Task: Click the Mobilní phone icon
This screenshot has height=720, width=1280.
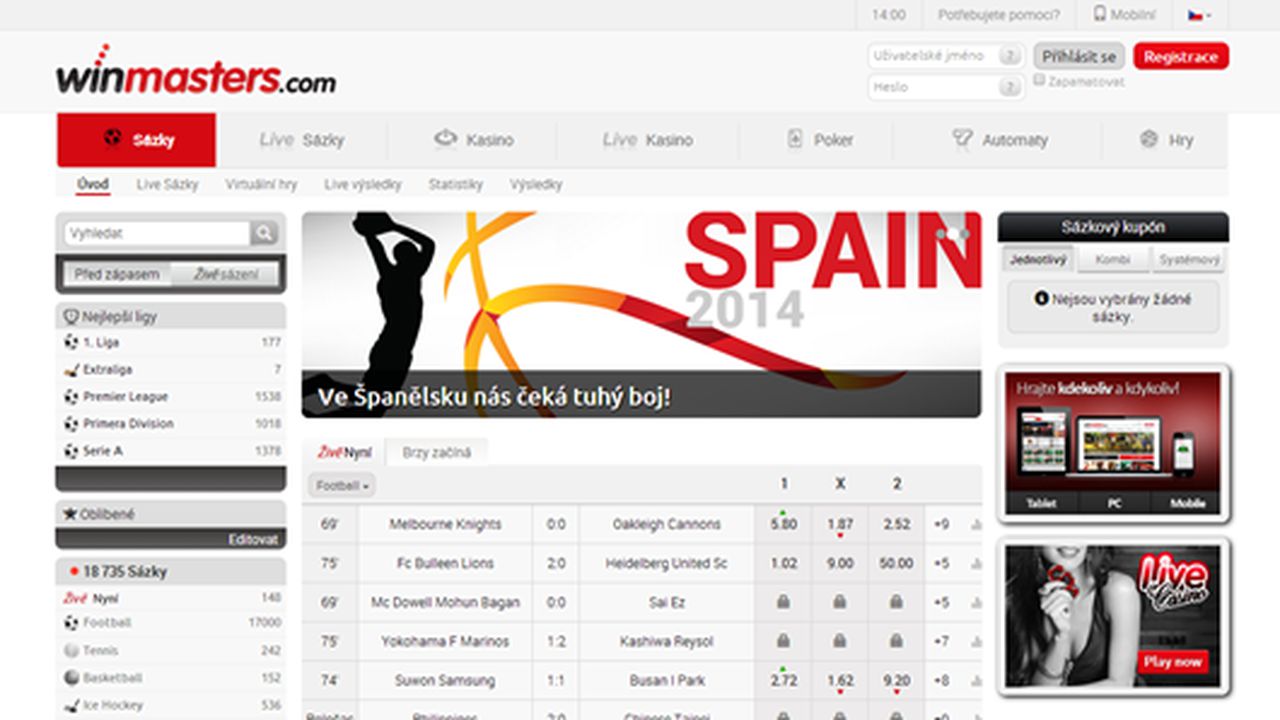Action: tap(1100, 14)
